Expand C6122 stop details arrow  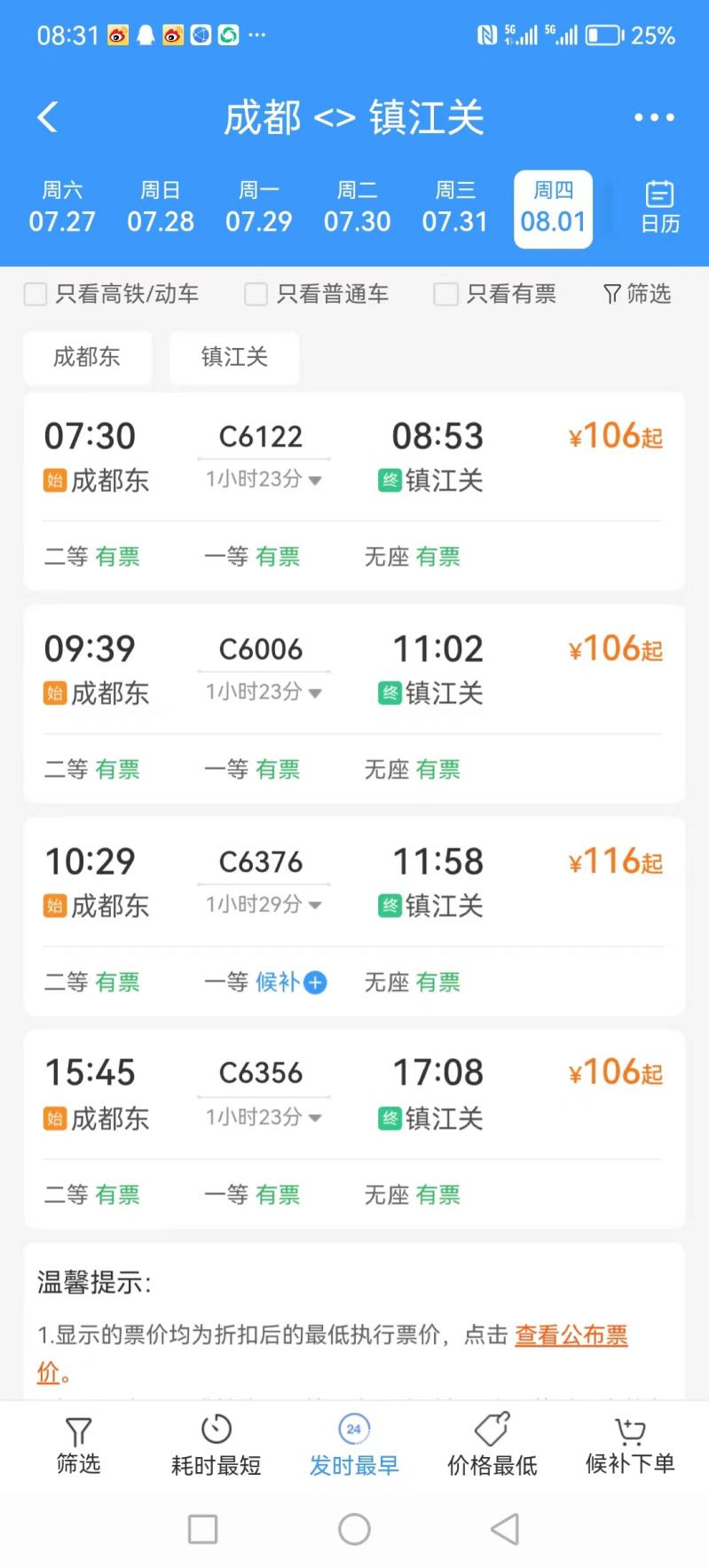315,480
